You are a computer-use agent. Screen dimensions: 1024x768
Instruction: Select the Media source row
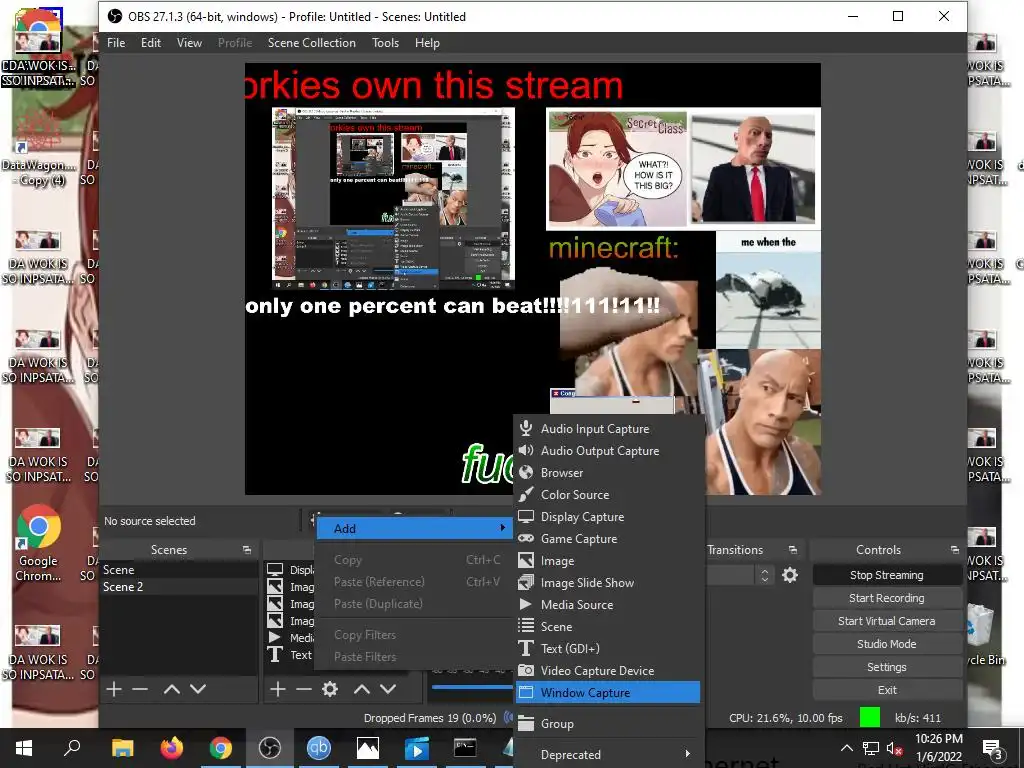[x=291, y=637]
